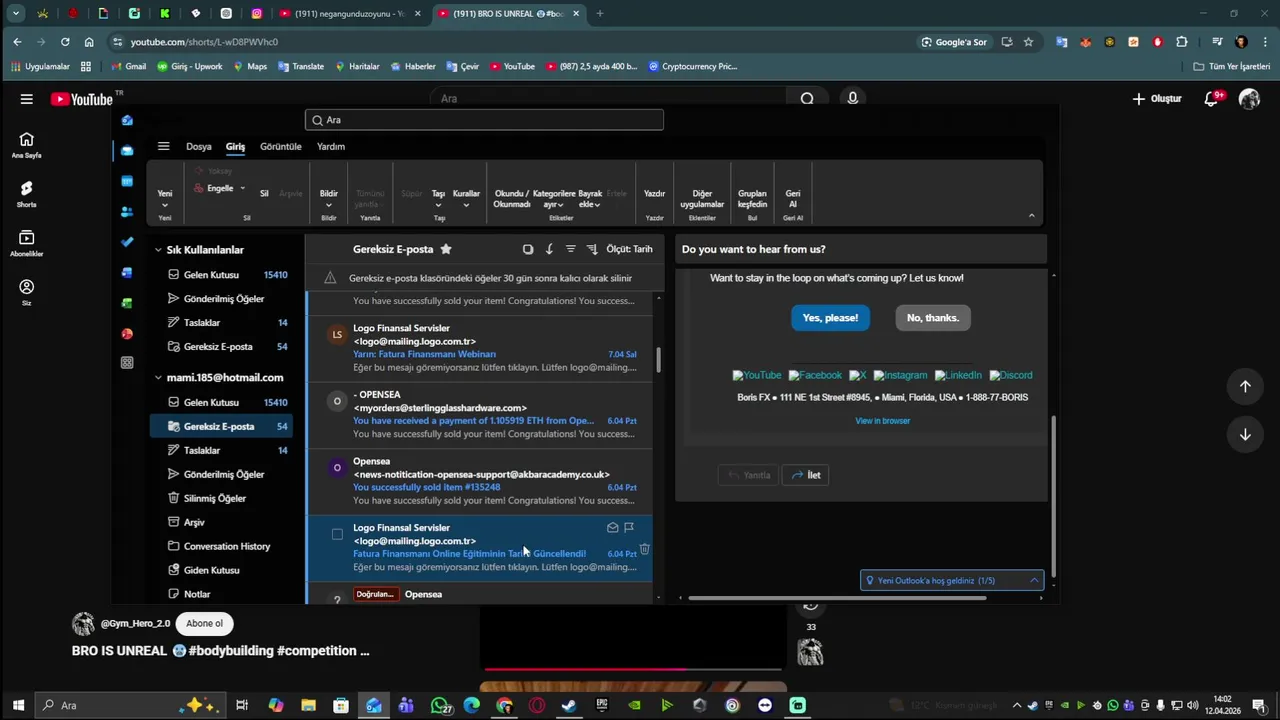Open To Do checkmark icon in Outlook sidebar

tap(127, 242)
